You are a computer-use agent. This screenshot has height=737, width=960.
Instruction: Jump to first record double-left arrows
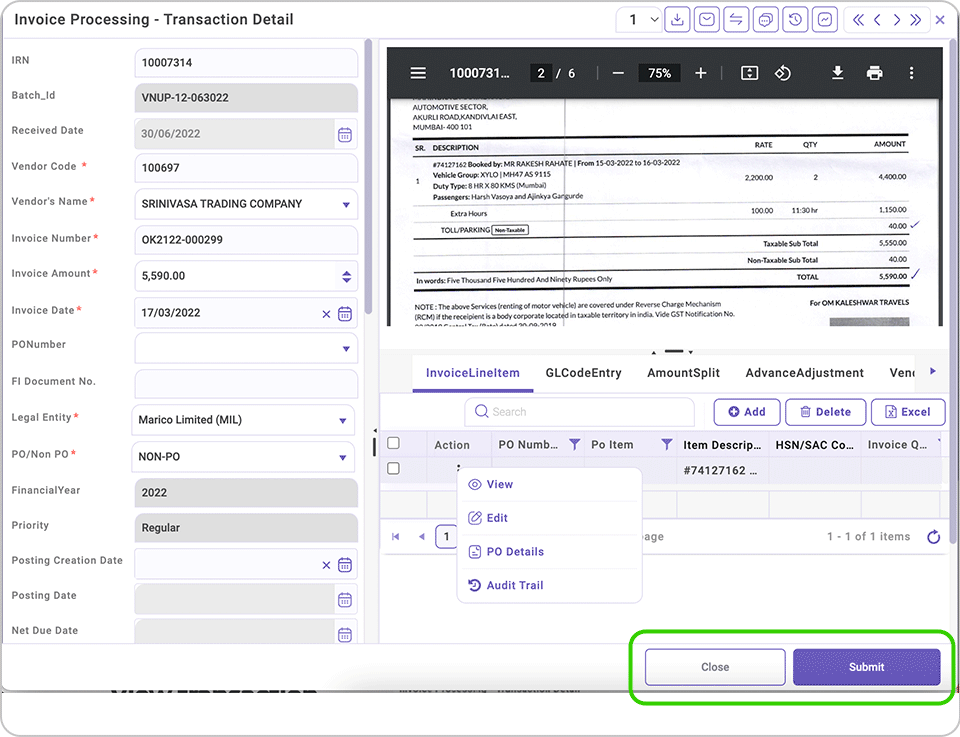(x=858, y=20)
